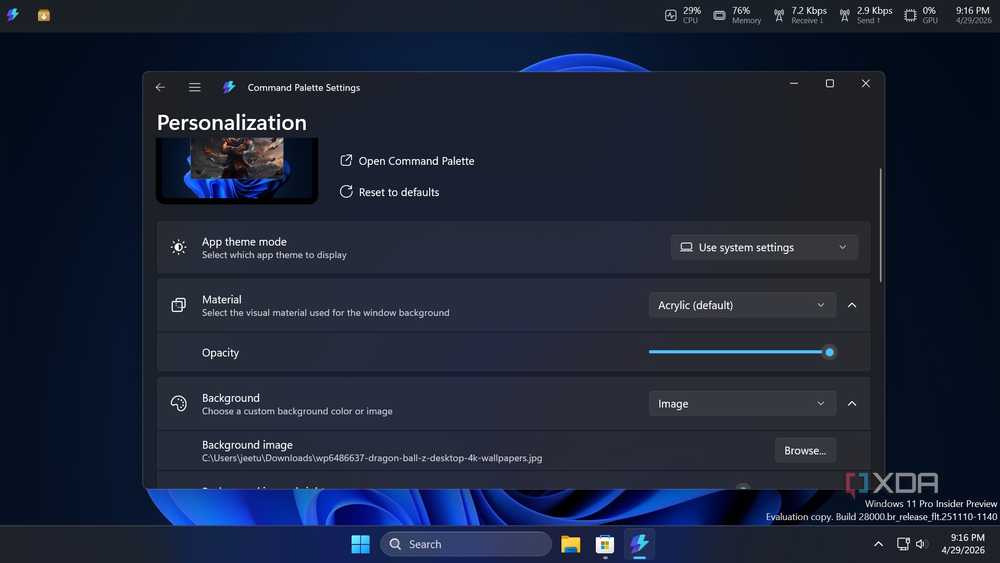Click the Material layers icon
The height and width of the screenshot is (563, 1000).
click(179, 305)
